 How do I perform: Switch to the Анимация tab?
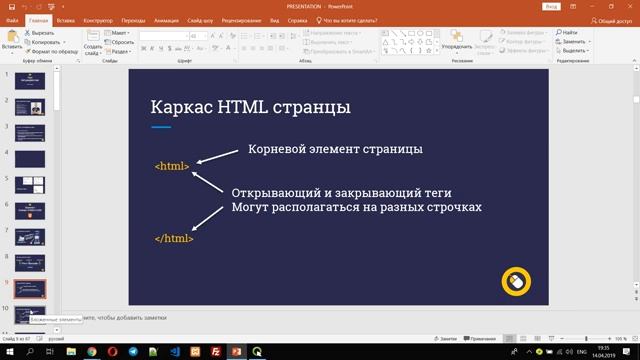[x=166, y=20]
